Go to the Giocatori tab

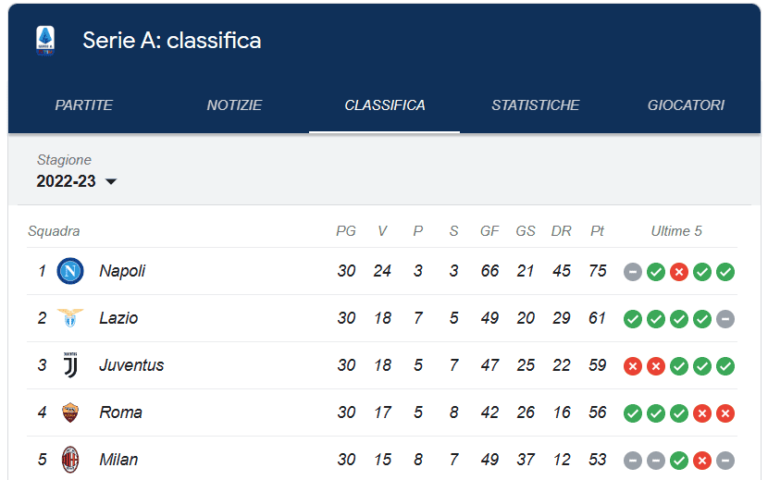click(686, 105)
